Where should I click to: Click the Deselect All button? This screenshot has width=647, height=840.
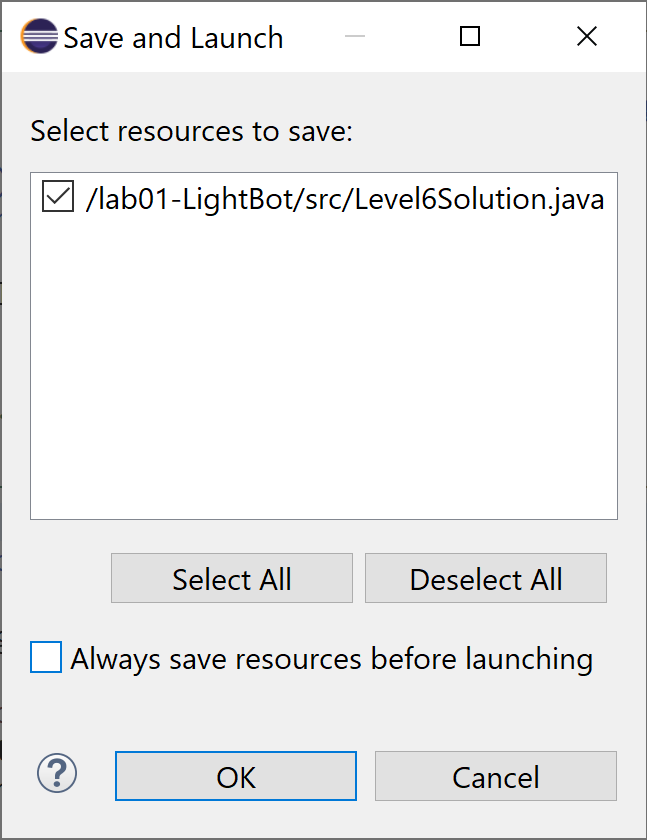click(x=486, y=578)
